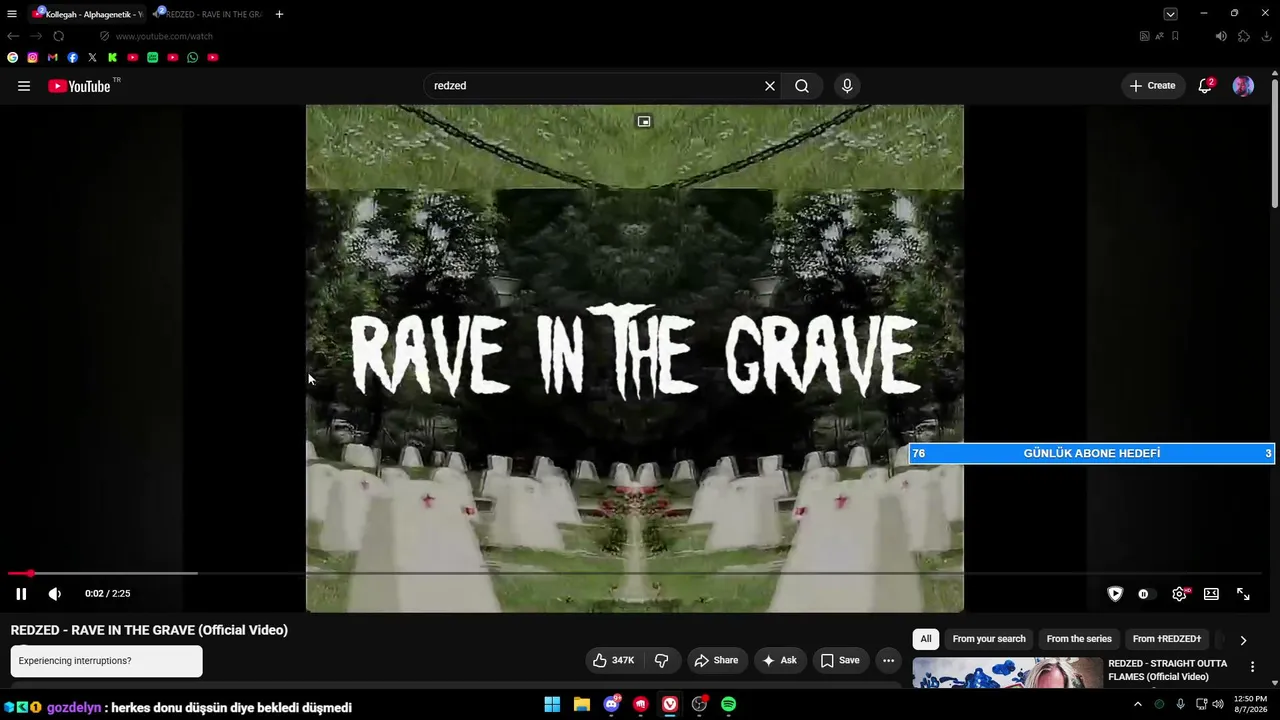Open the Gmail bookmark
1280x720 pixels.
coord(53,58)
